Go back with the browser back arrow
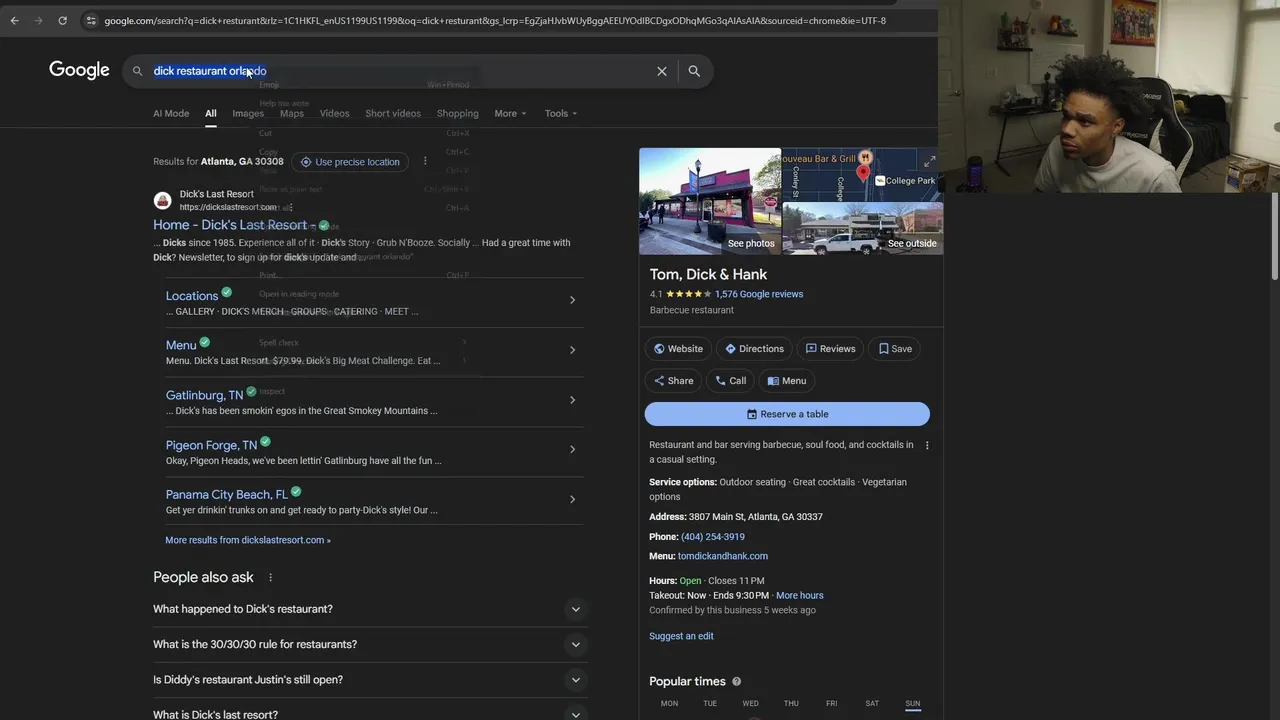 coord(14,20)
